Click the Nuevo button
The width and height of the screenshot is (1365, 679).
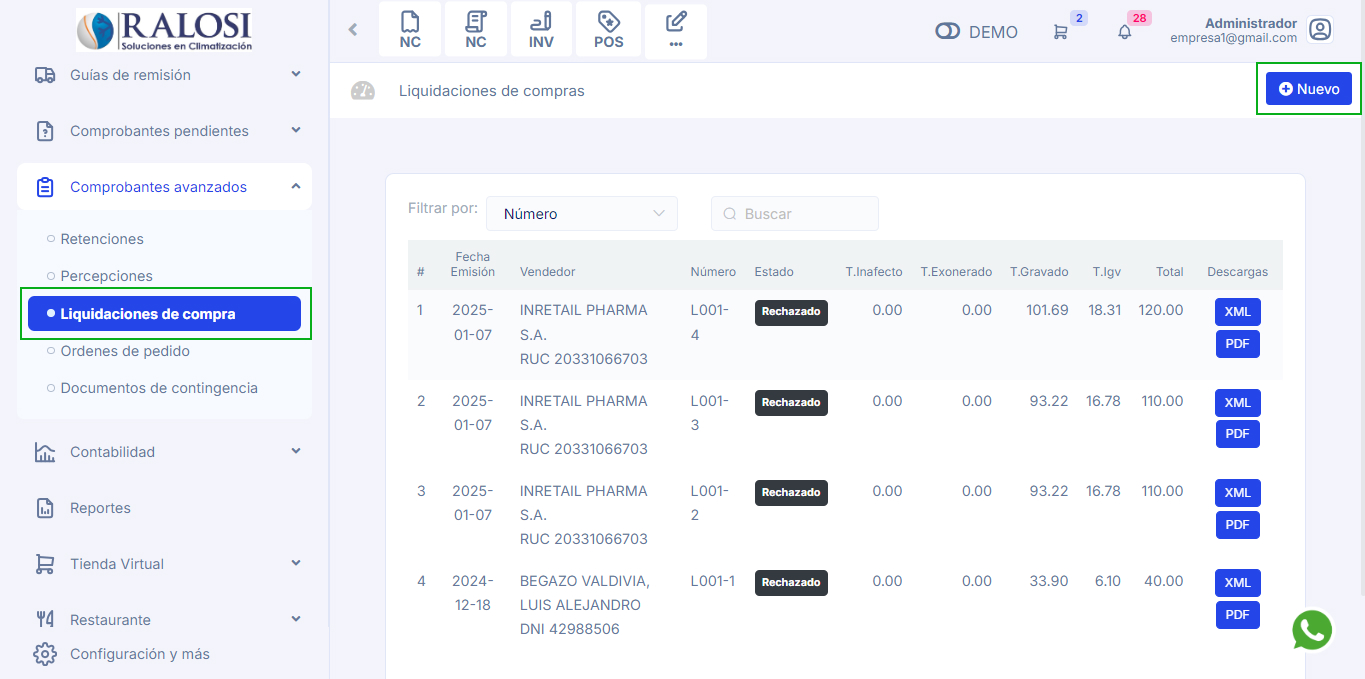pyautogui.click(x=1309, y=89)
